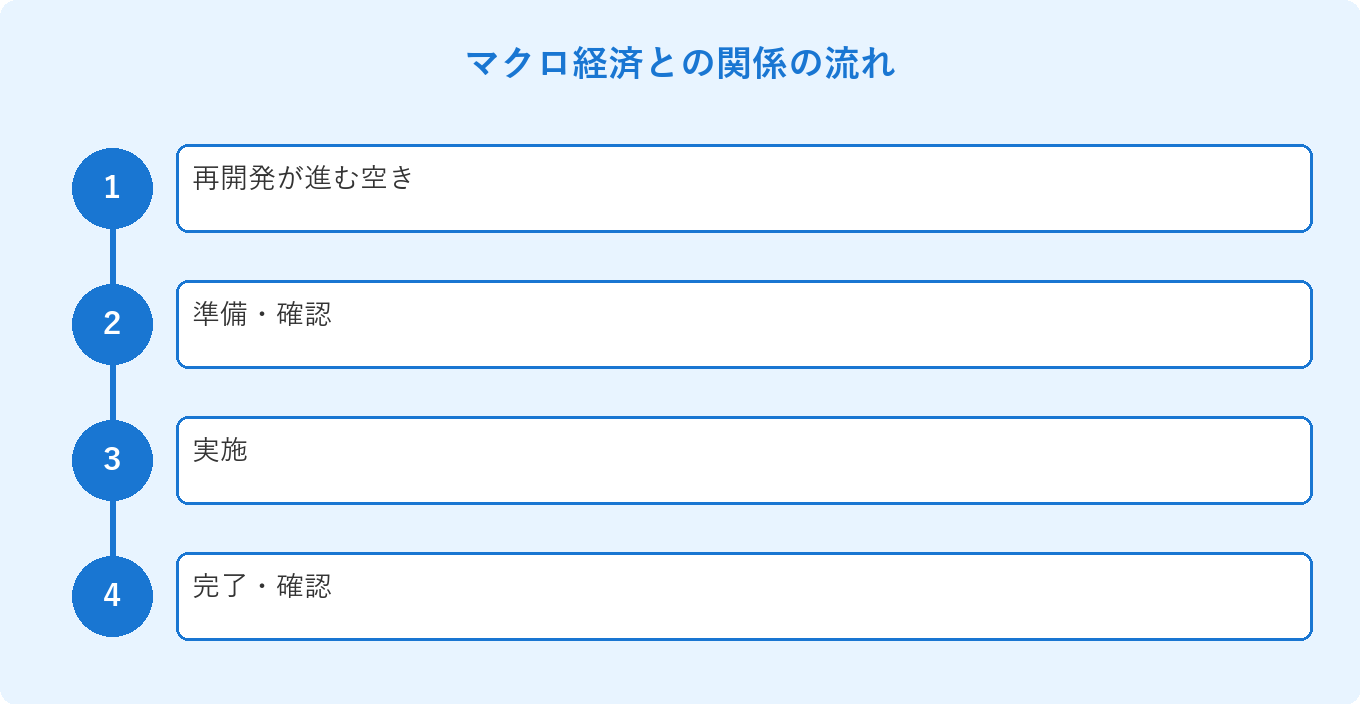Click the 完了・確認 label
The width and height of the screenshot is (1360, 704).
262,586
